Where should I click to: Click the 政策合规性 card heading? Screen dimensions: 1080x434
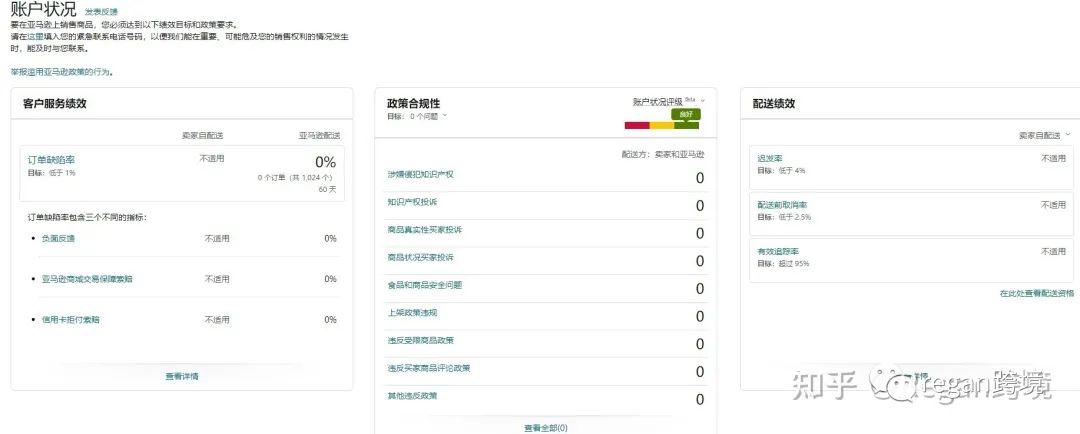pyautogui.click(x=413, y=103)
